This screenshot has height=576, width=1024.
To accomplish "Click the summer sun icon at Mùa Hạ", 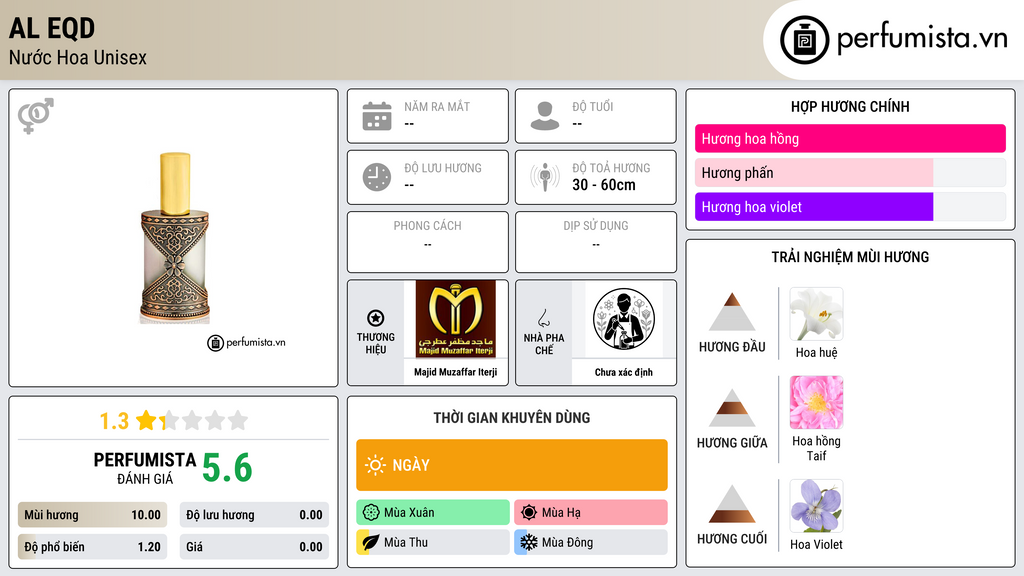I will (x=529, y=513).
